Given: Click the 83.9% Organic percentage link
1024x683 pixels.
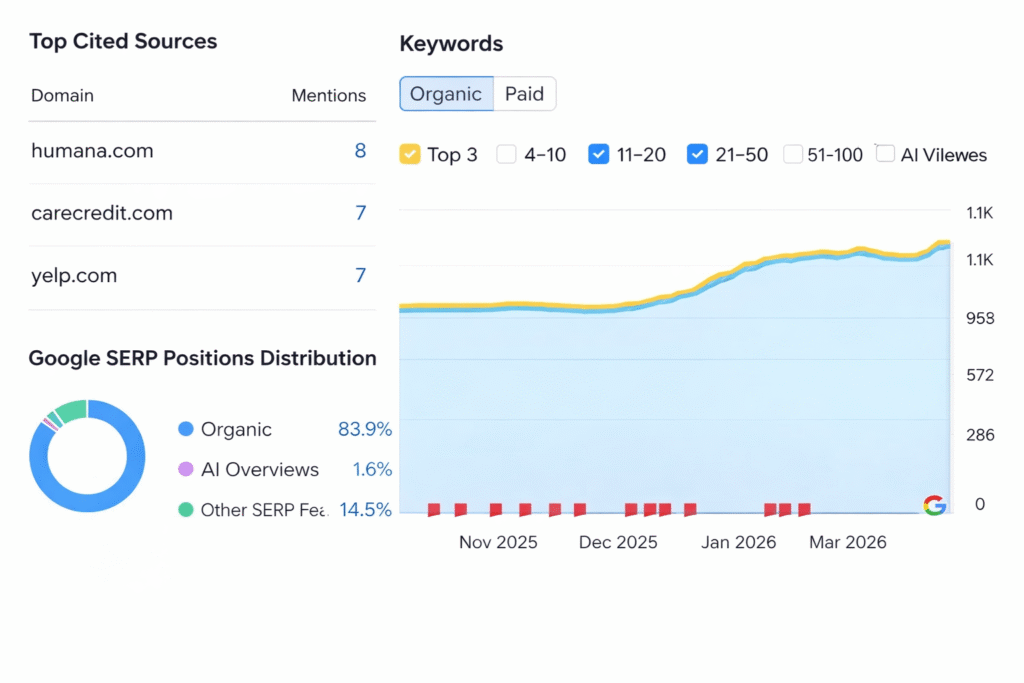Looking at the screenshot, I should (364, 429).
